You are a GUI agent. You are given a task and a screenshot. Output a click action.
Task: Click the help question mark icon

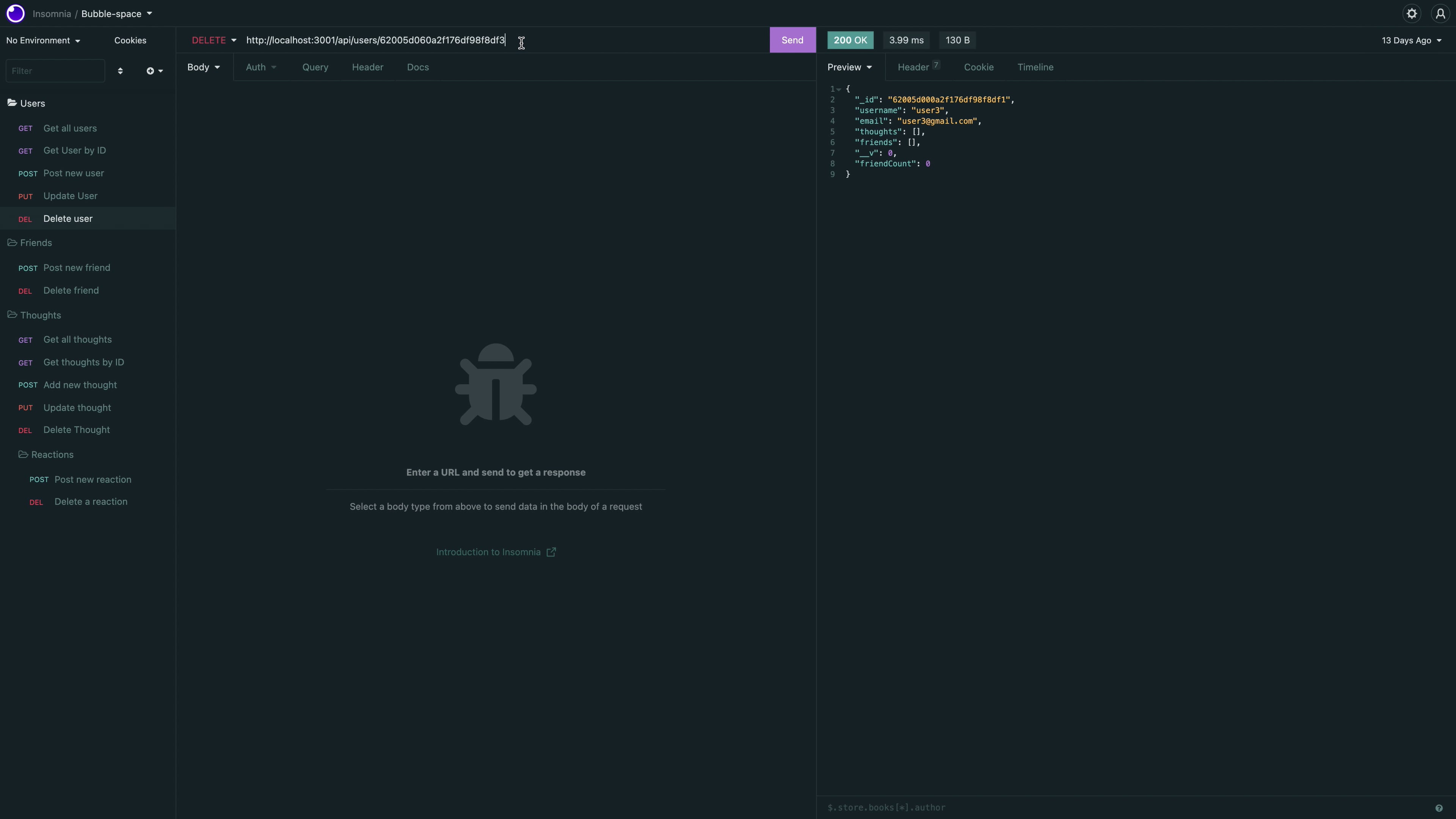pyautogui.click(x=1439, y=808)
